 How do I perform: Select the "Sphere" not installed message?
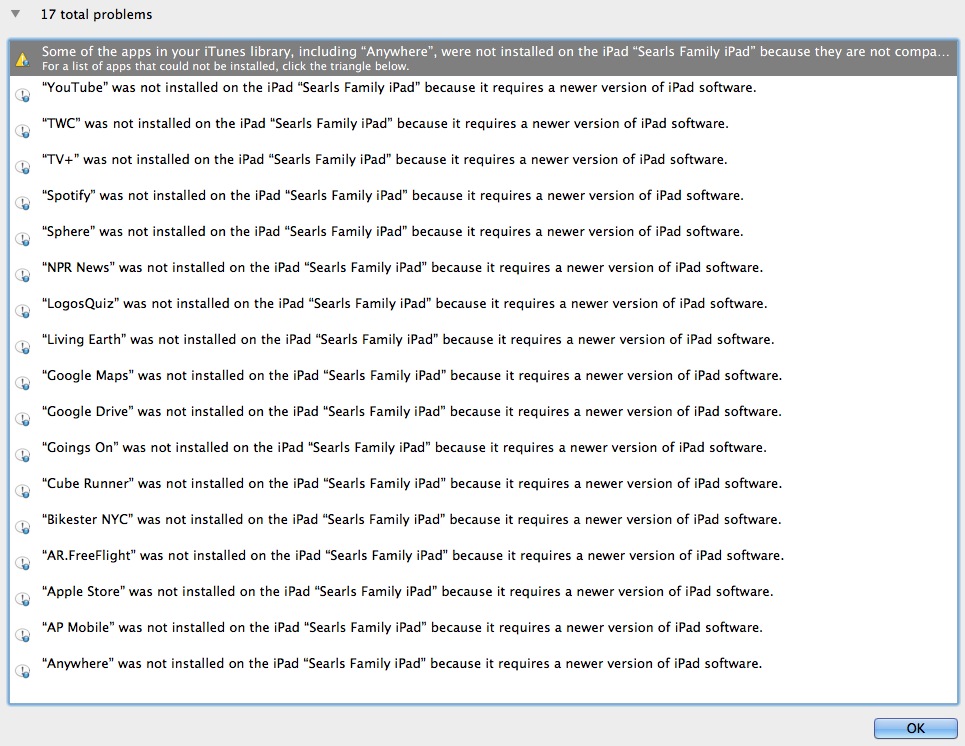click(392, 232)
